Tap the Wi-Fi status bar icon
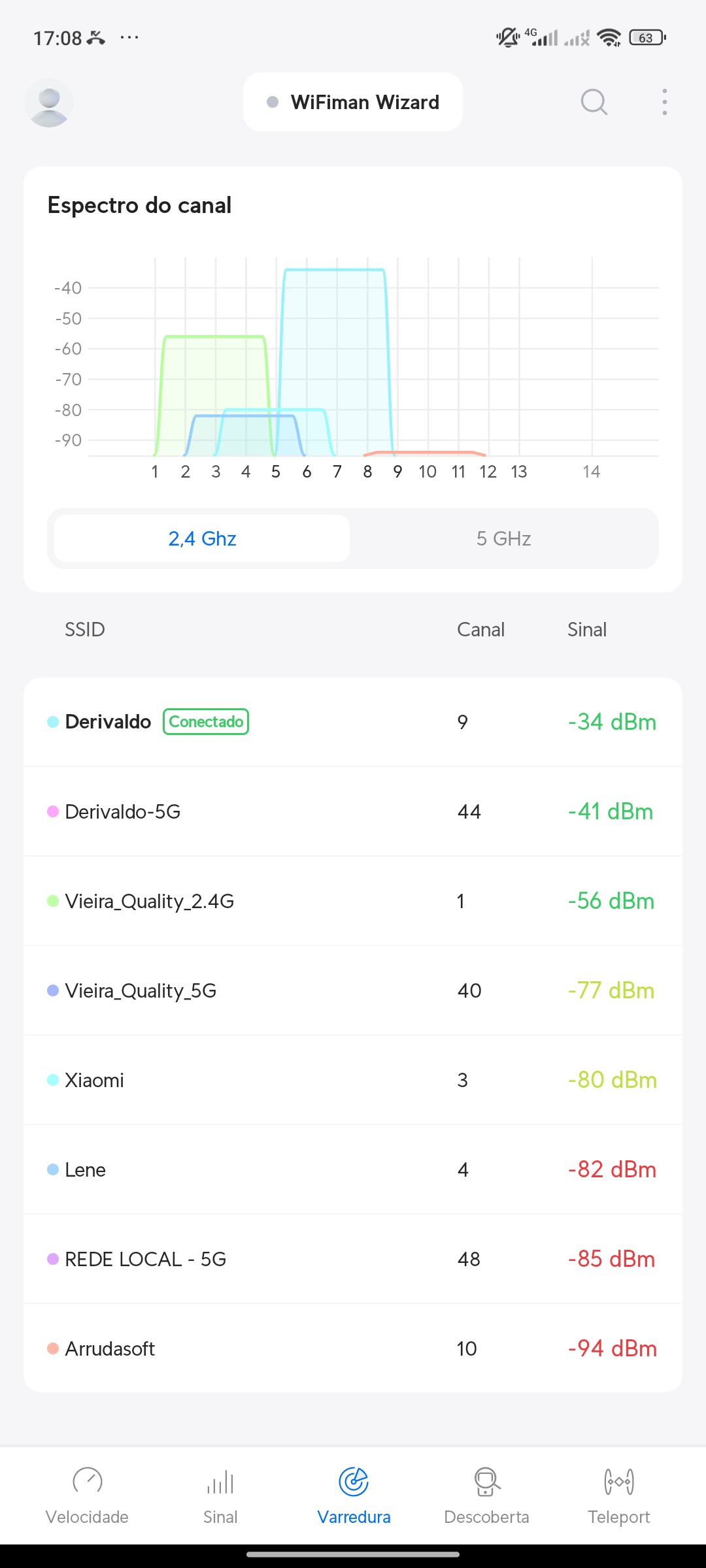This screenshot has width=706, height=1568. [609, 38]
